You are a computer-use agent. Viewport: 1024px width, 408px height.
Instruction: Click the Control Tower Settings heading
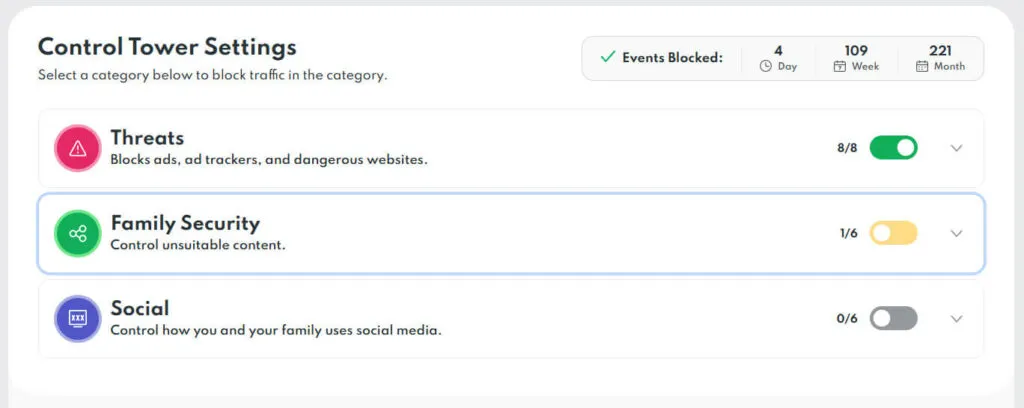(x=167, y=47)
